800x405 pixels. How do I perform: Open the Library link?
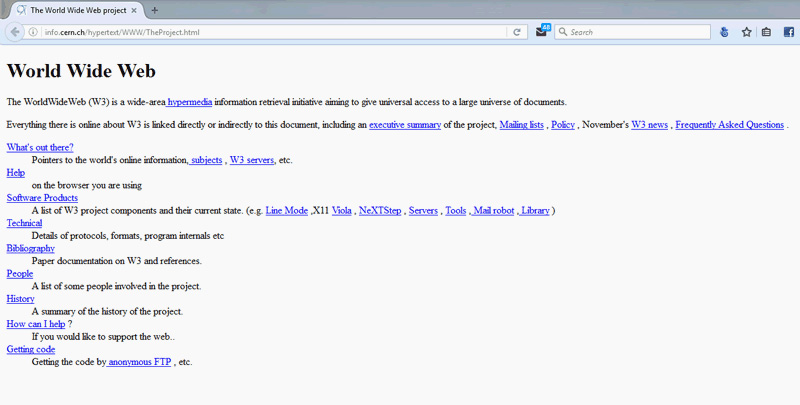tap(535, 211)
